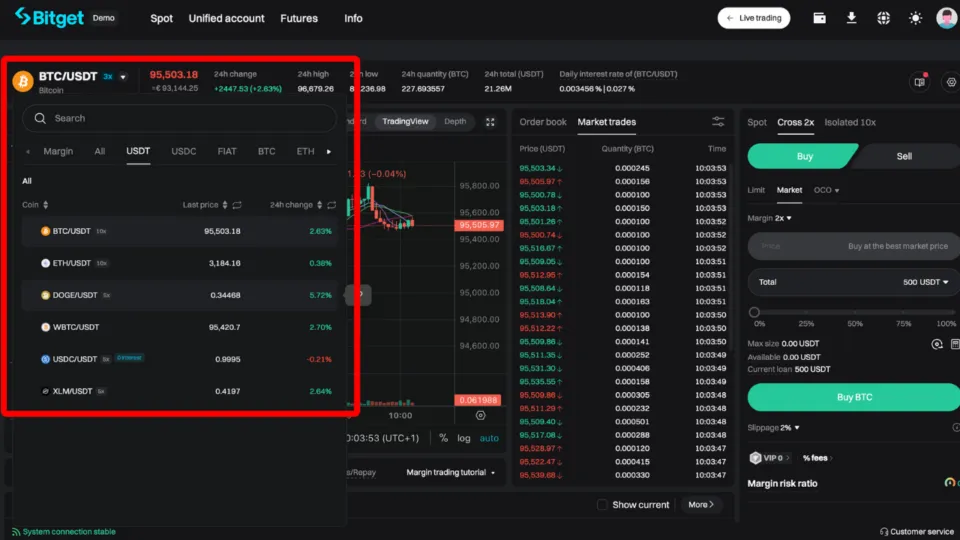Expand the Margin trading tutorial dropdown
Screen dimensions: 960x540
point(451,472)
